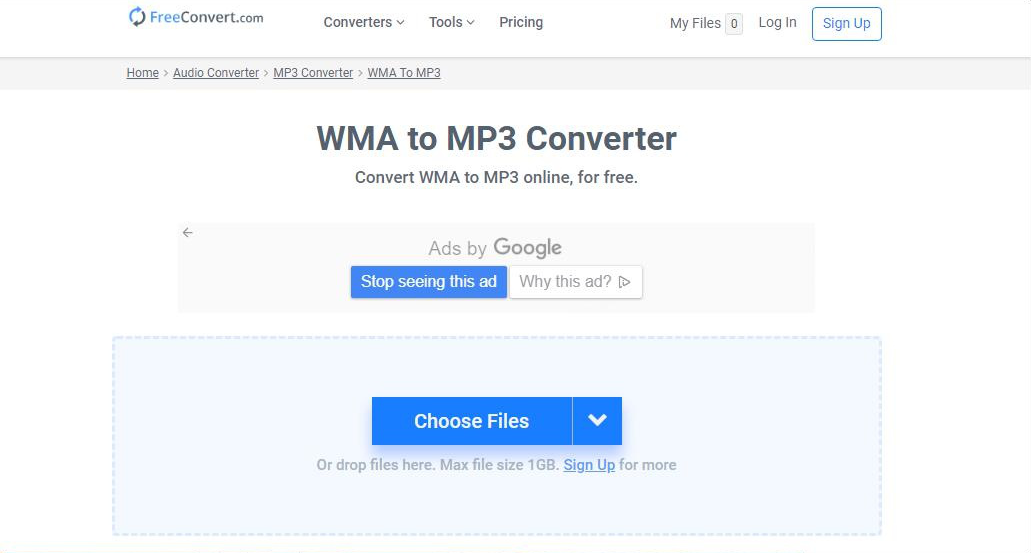The image size is (1031, 553).
Task: Click the Log In link
Action: point(777,22)
